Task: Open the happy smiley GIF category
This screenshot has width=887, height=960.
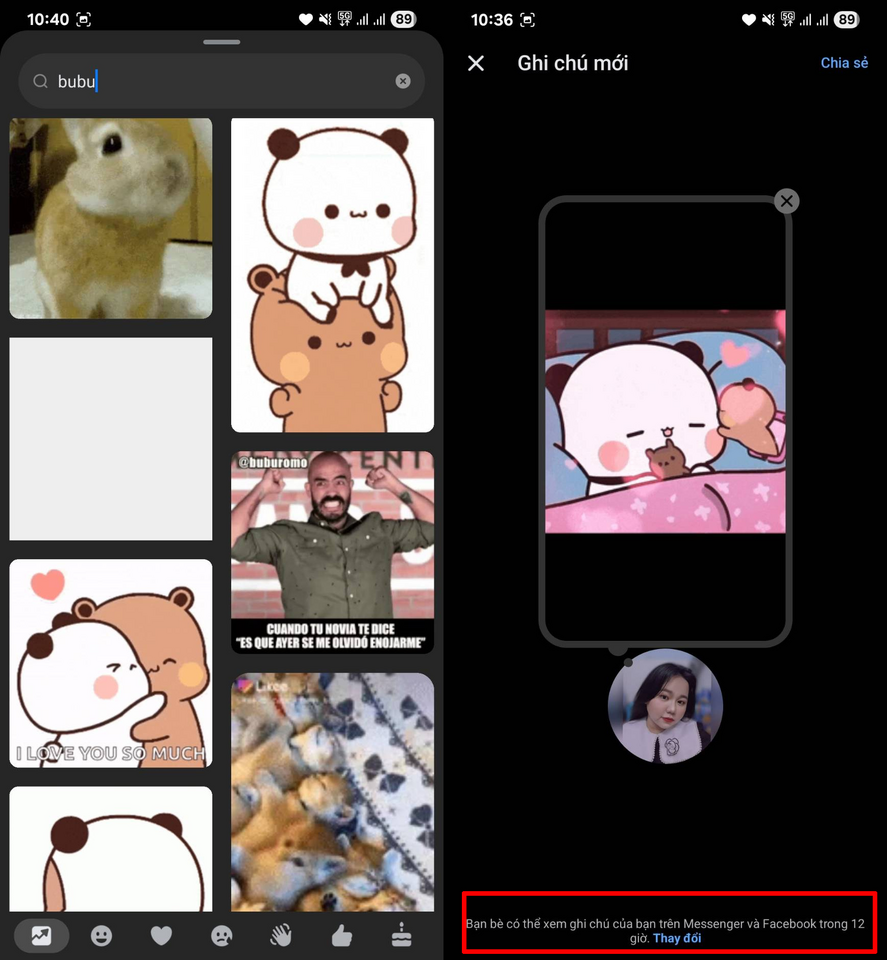Action: tap(101, 936)
